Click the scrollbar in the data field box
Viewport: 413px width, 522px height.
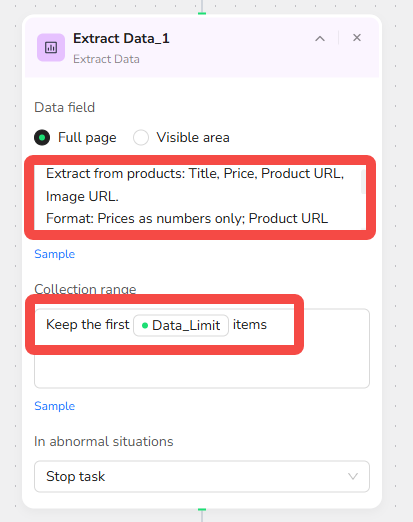tap(363, 182)
